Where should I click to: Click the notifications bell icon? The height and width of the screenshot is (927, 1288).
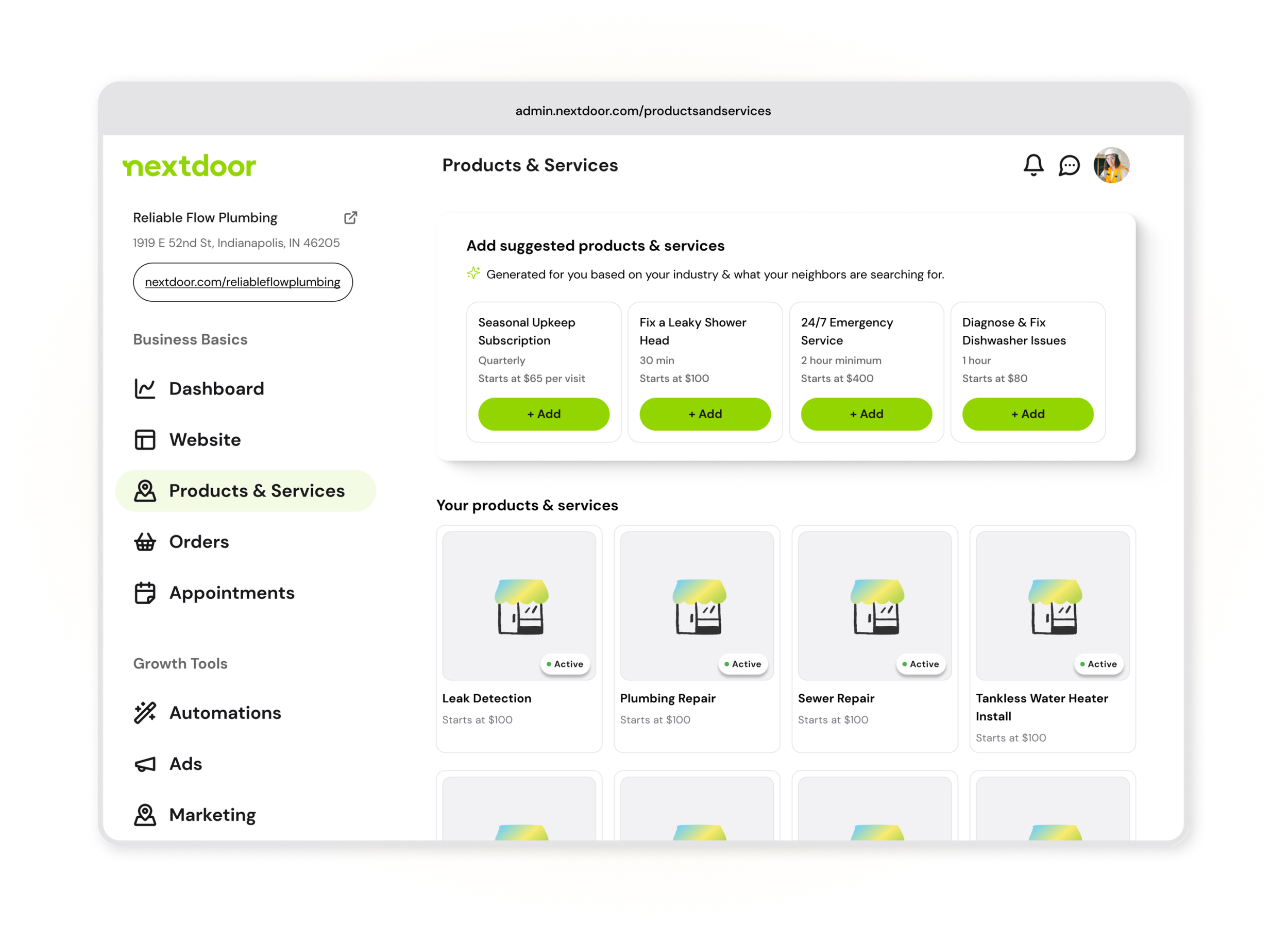[x=1033, y=165]
